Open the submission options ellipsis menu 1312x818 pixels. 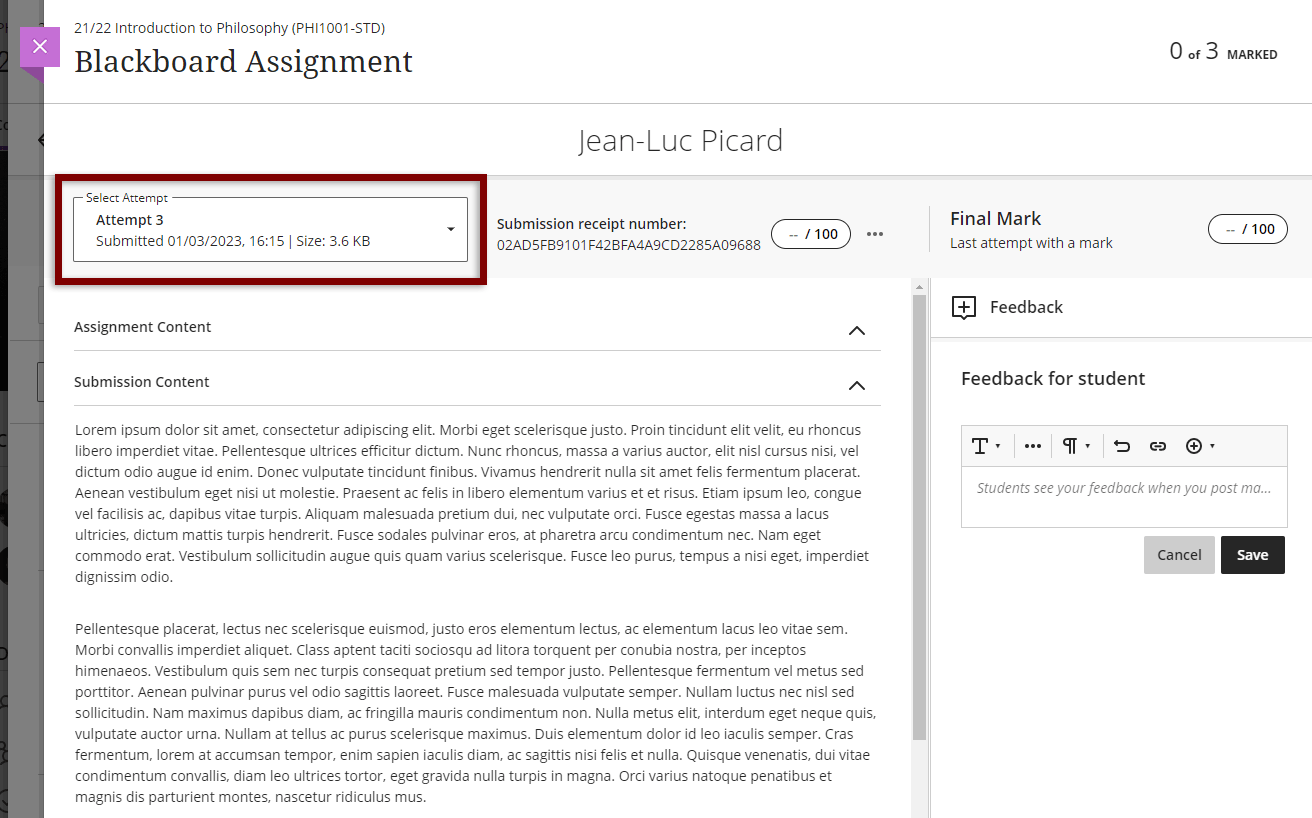[875, 233]
